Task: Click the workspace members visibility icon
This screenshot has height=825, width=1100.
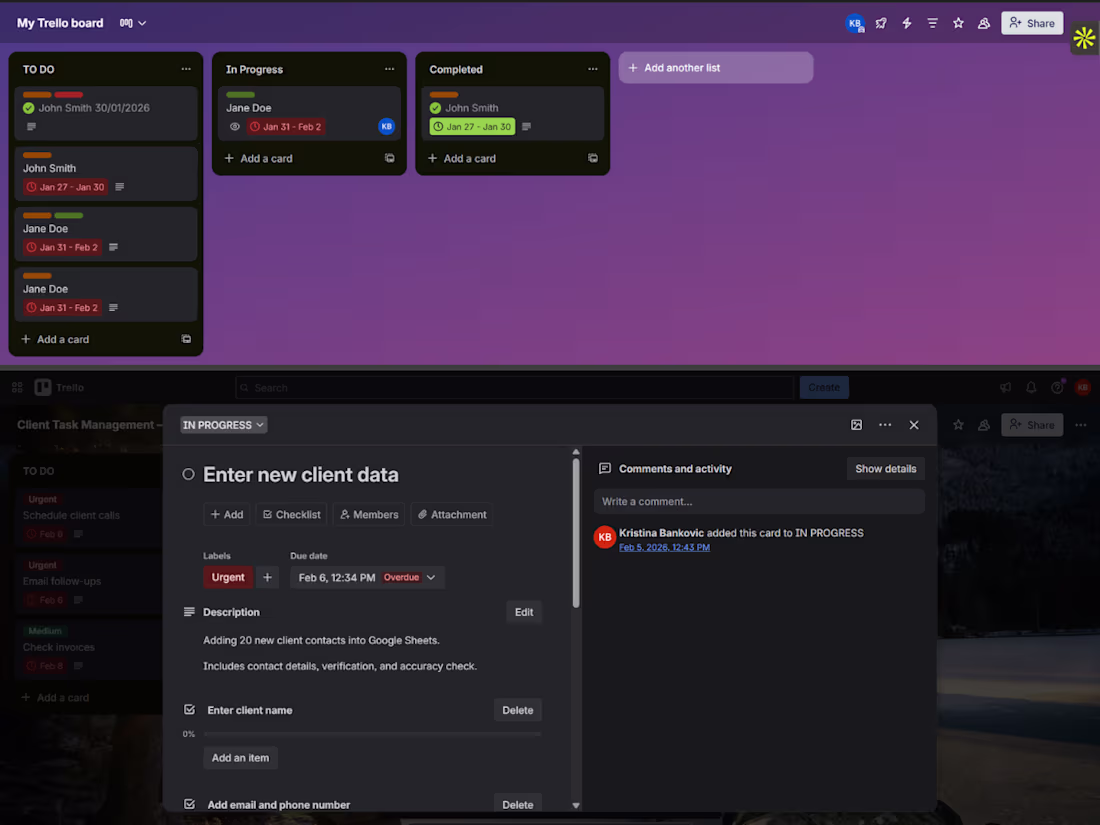Action: coord(983,22)
